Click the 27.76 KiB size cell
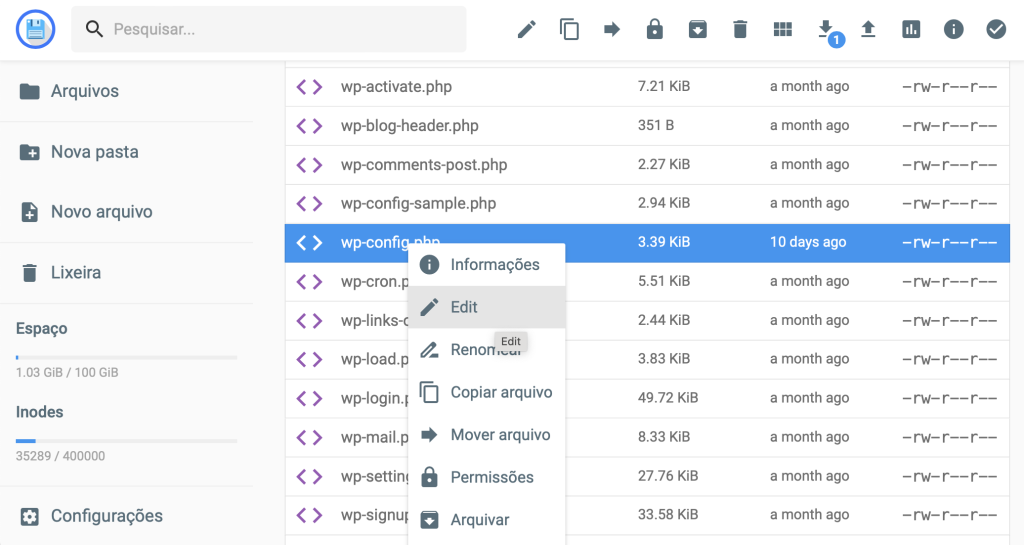Image resolution: width=1024 pixels, height=545 pixels. click(668, 476)
